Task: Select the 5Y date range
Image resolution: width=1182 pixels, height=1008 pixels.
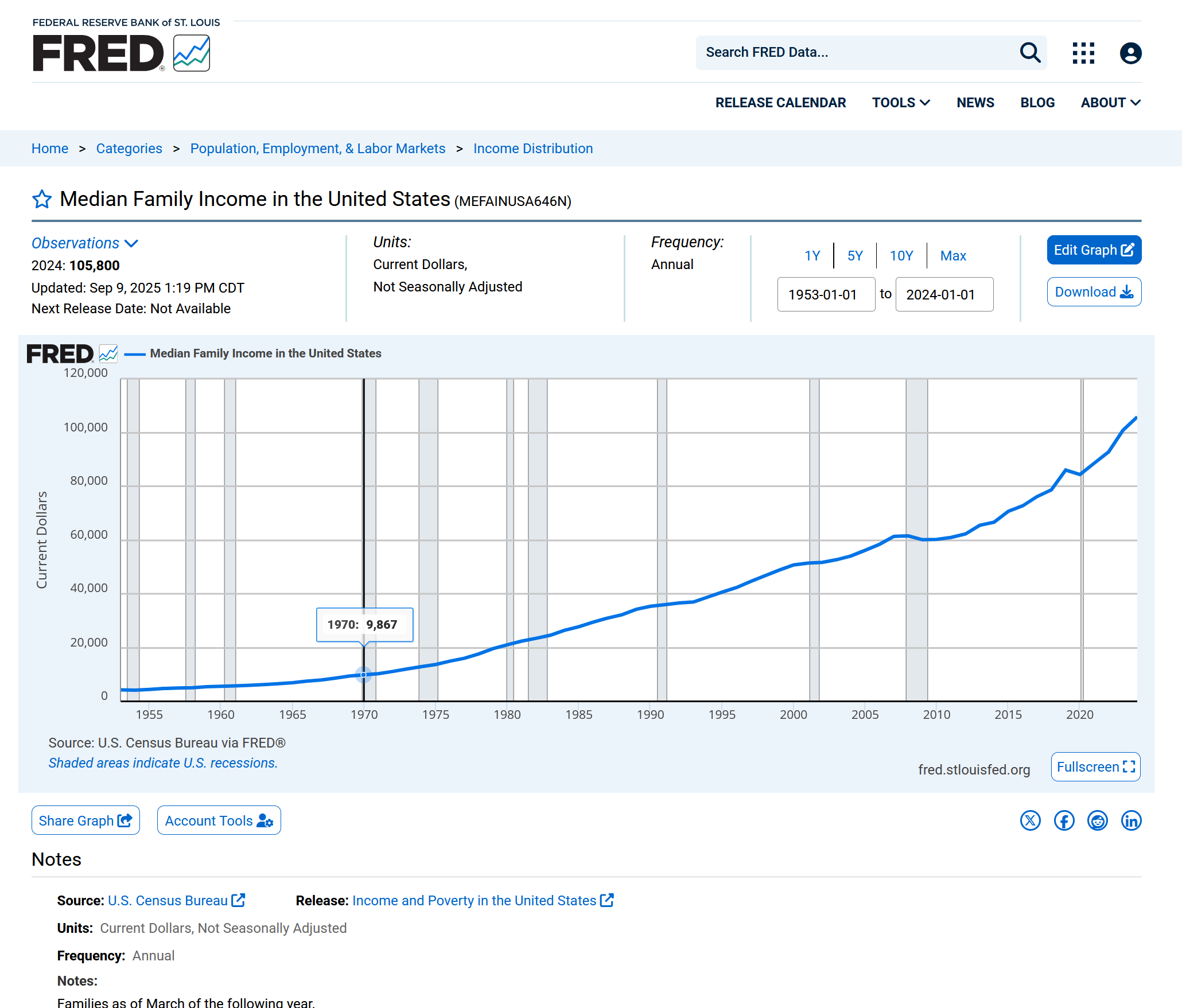Action: [854, 256]
